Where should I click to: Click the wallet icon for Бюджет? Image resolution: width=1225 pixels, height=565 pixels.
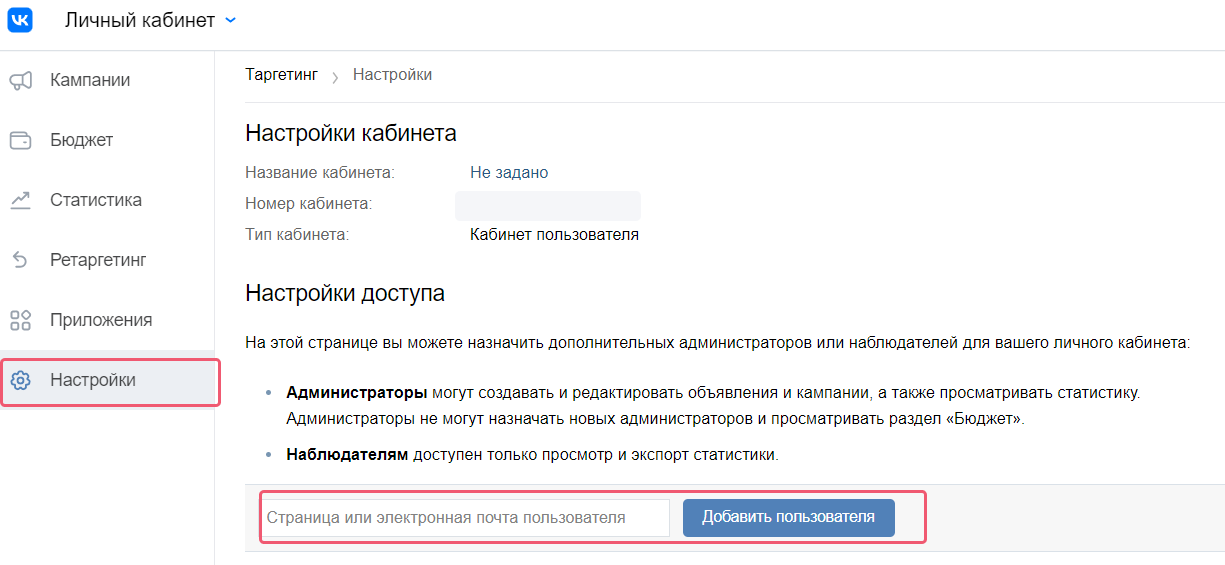tap(20, 141)
